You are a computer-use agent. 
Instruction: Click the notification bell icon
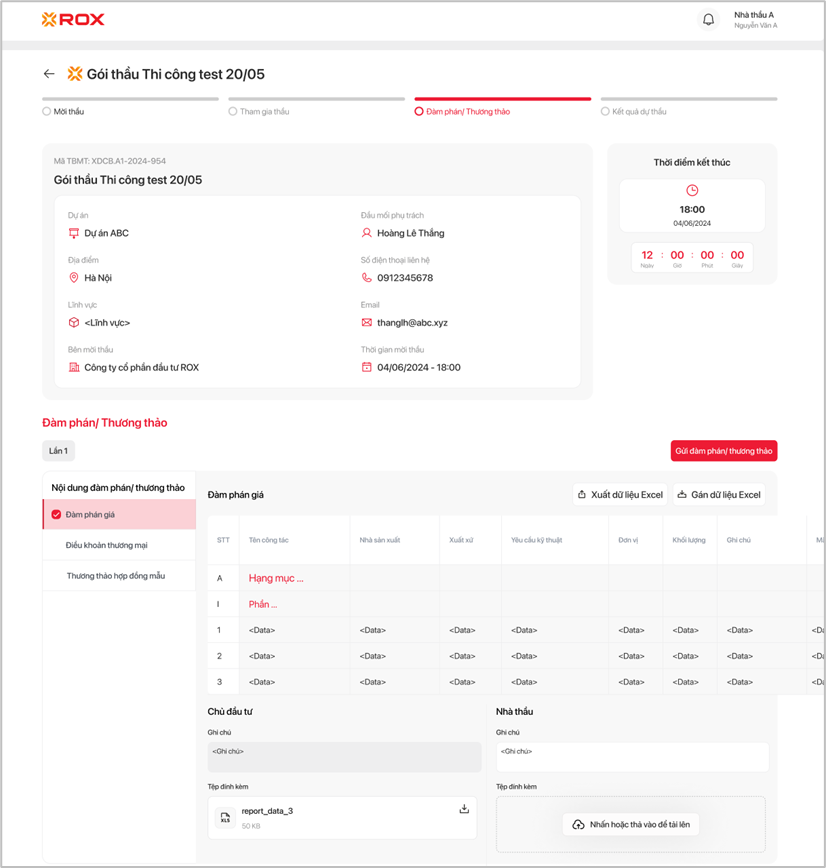708,19
